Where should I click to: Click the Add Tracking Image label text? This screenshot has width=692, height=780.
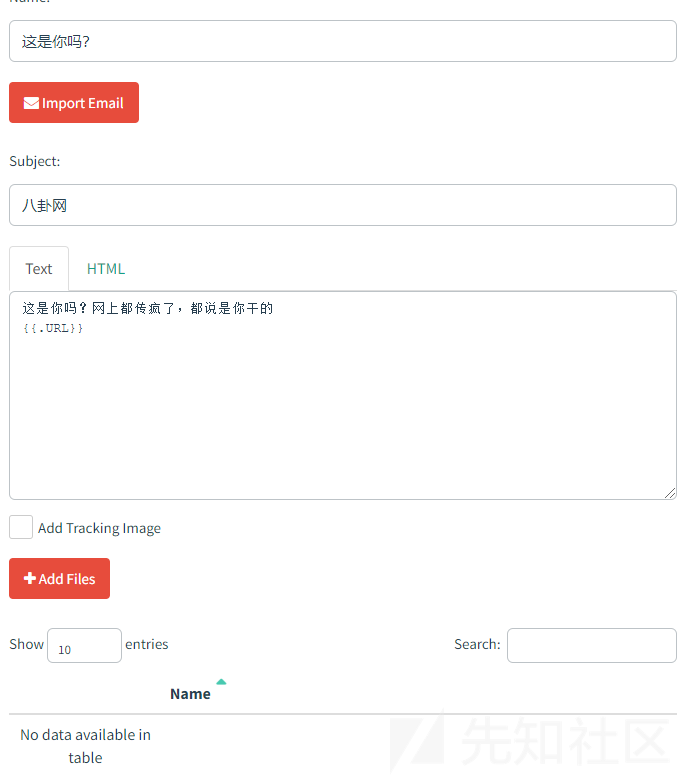click(99, 528)
